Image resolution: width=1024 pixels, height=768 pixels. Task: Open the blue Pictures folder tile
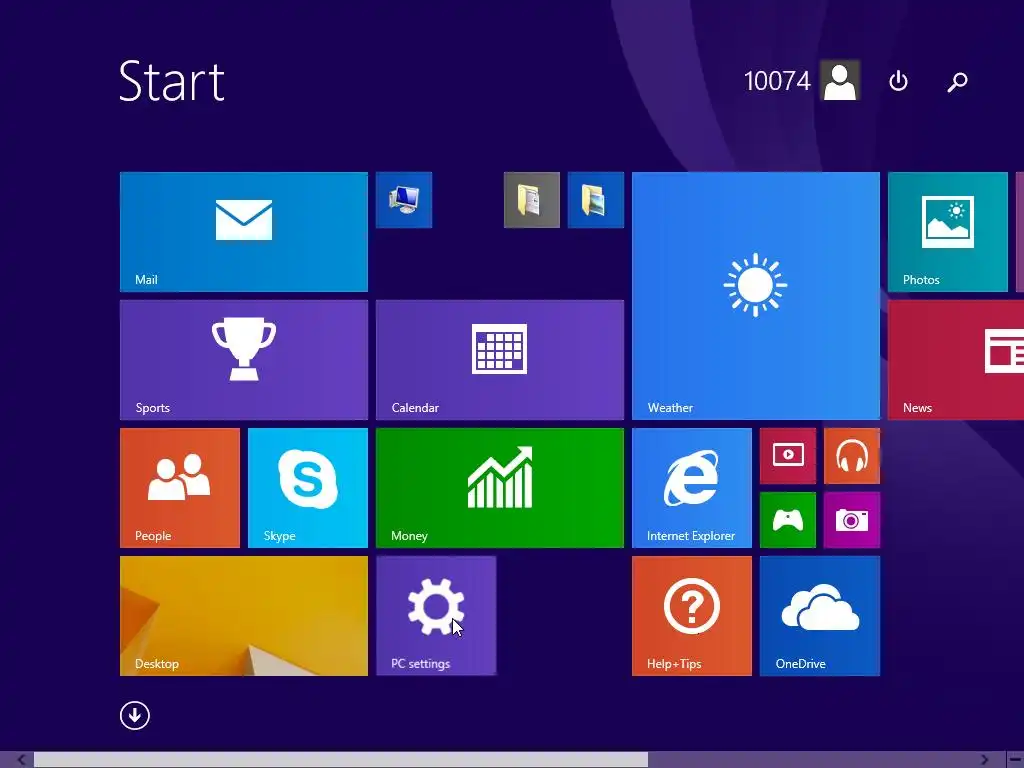(x=596, y=200)
